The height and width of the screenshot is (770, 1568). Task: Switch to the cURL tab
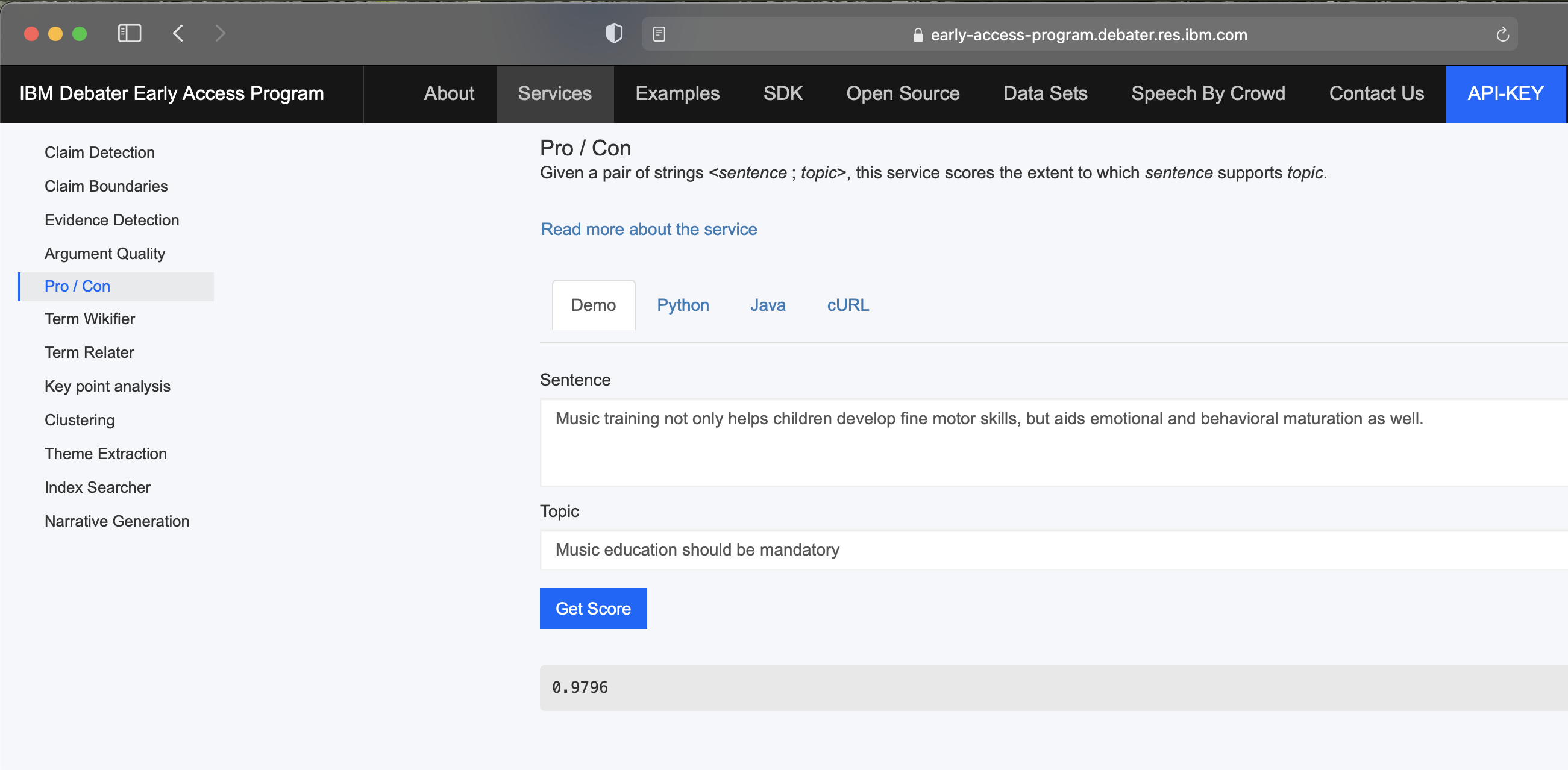click(x=848, y=305)
